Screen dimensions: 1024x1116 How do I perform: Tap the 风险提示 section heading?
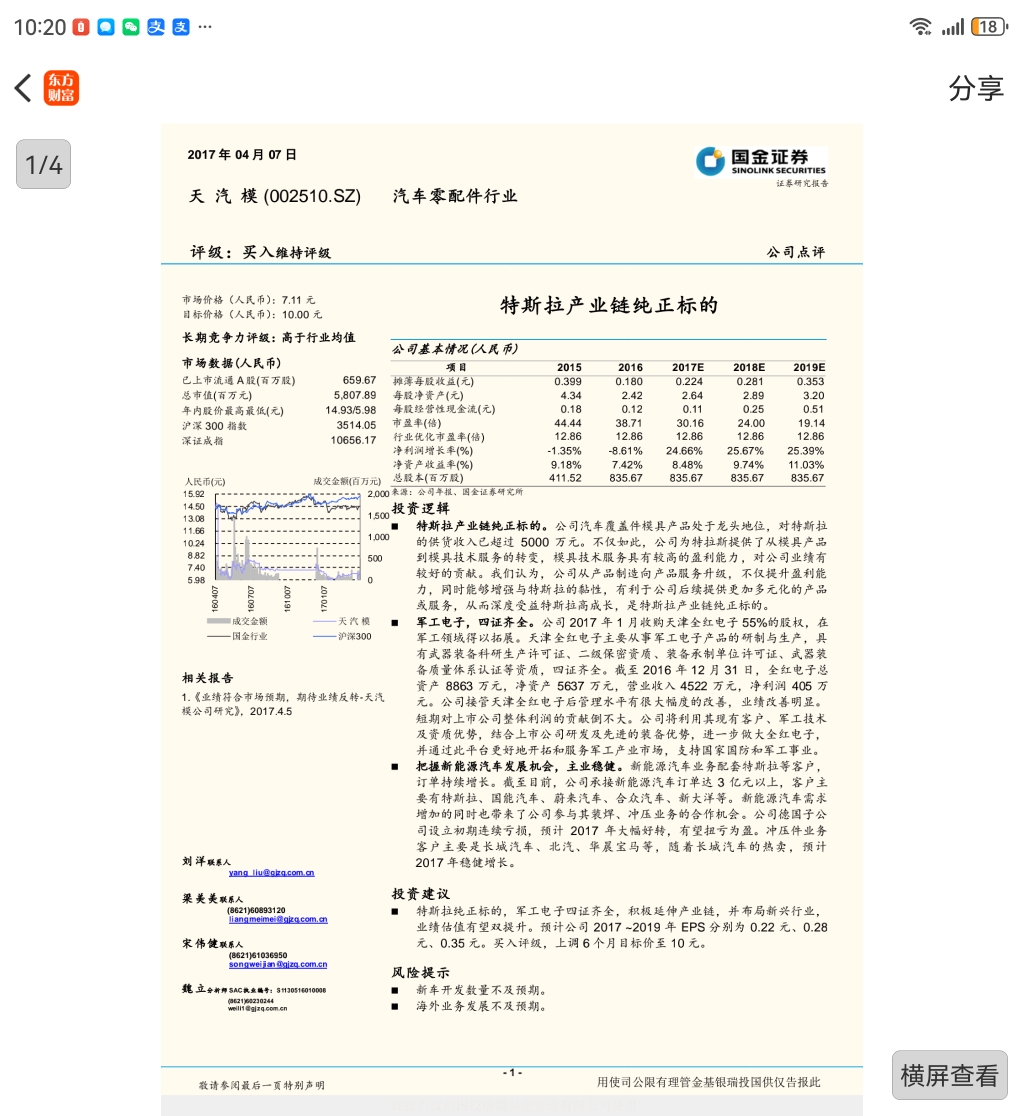[x=421, y=972]
